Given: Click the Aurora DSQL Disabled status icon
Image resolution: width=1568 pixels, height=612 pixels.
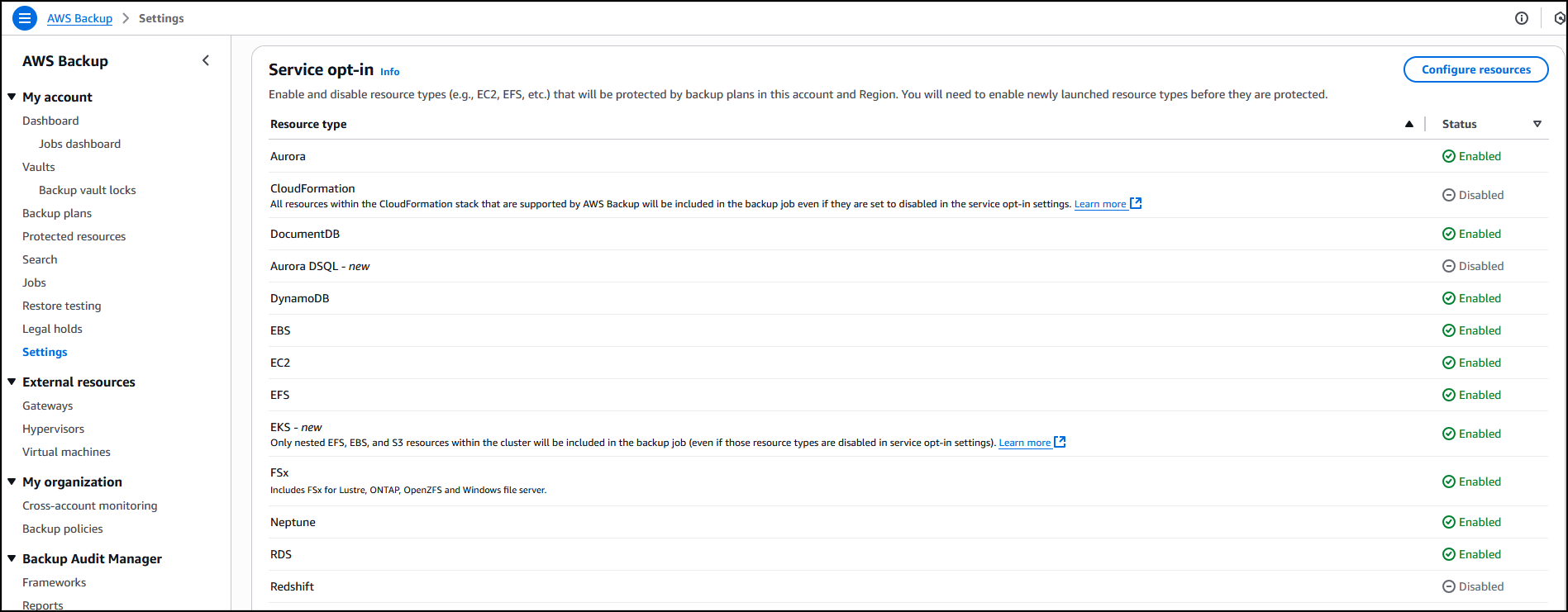Looking at the screenshot, I should 1449,266.
